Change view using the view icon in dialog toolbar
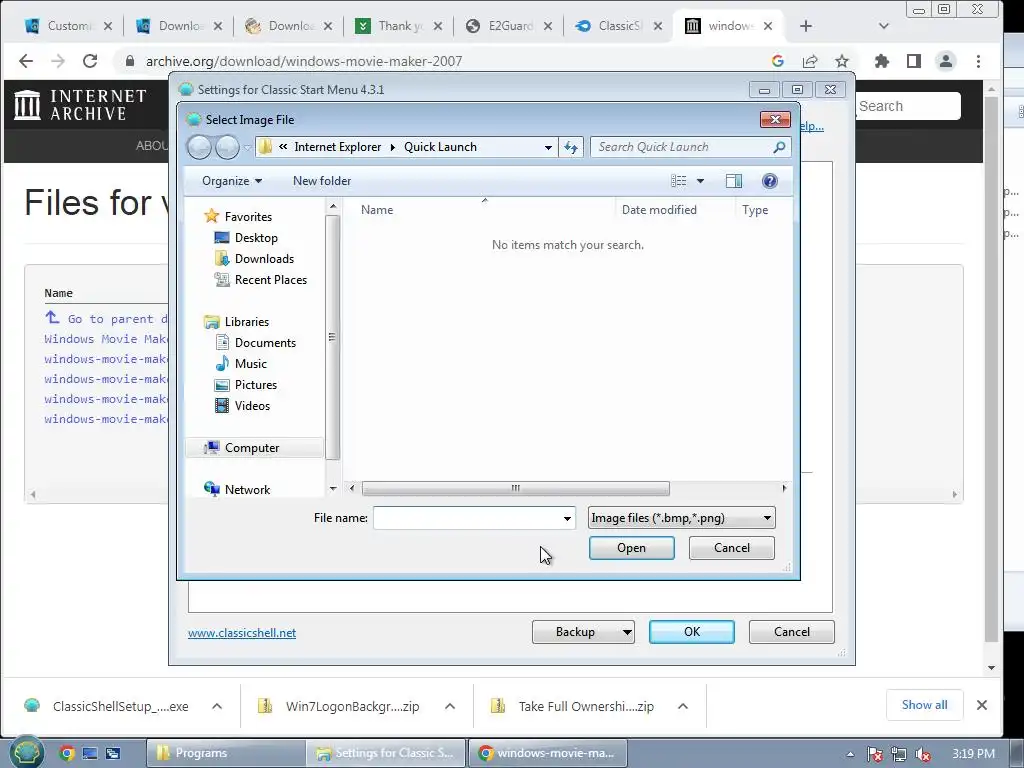This screenshot has width=1024, height=768. (679, 181)
